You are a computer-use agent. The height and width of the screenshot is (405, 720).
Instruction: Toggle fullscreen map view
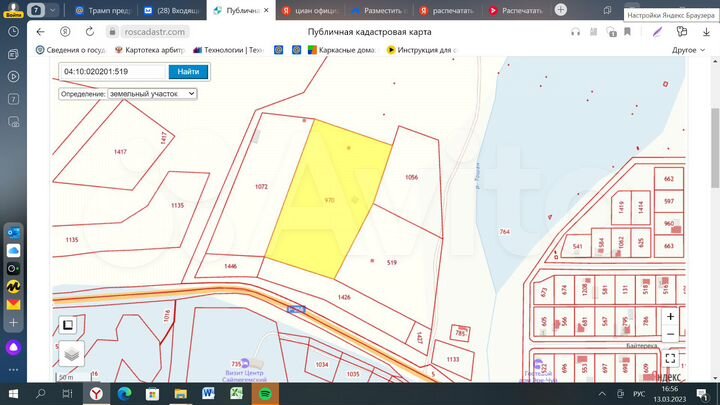click(670, 357)
